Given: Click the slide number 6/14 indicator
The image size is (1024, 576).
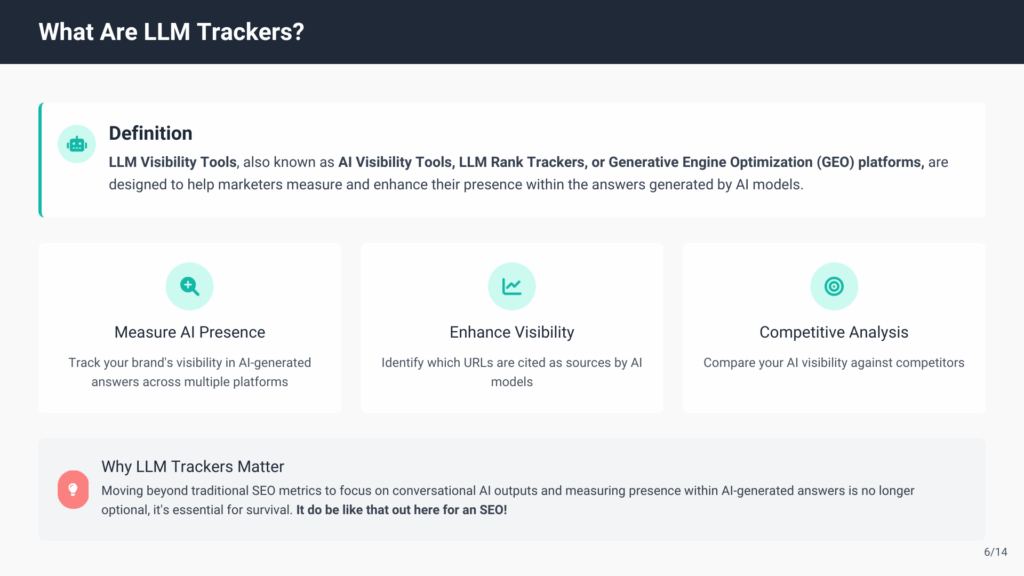Looking at the screenshot, I should (x=995, y=552).
